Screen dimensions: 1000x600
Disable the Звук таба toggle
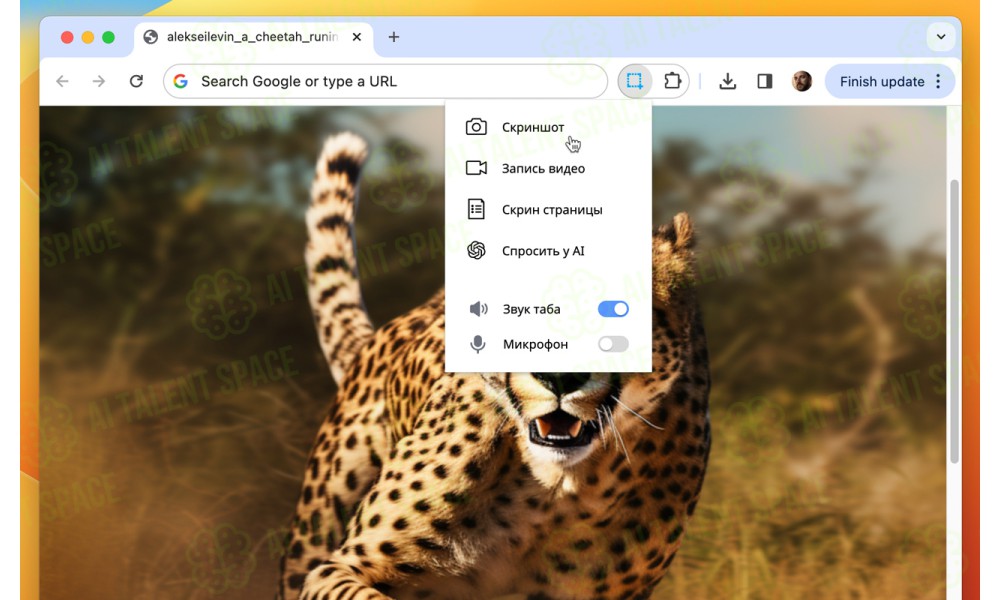tap(613, 309)
